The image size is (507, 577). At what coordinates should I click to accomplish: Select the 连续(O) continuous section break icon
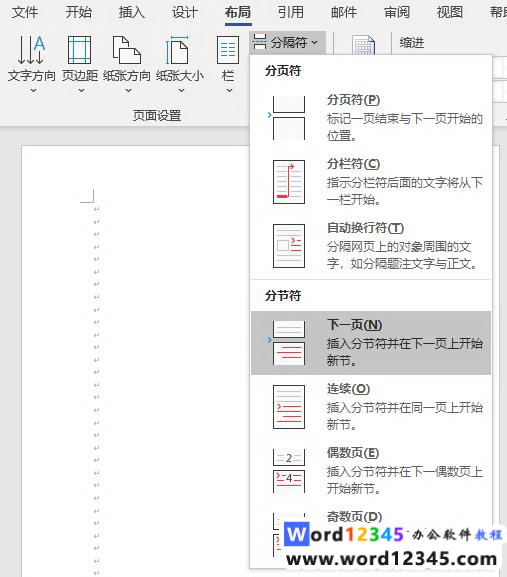point(289,407)
